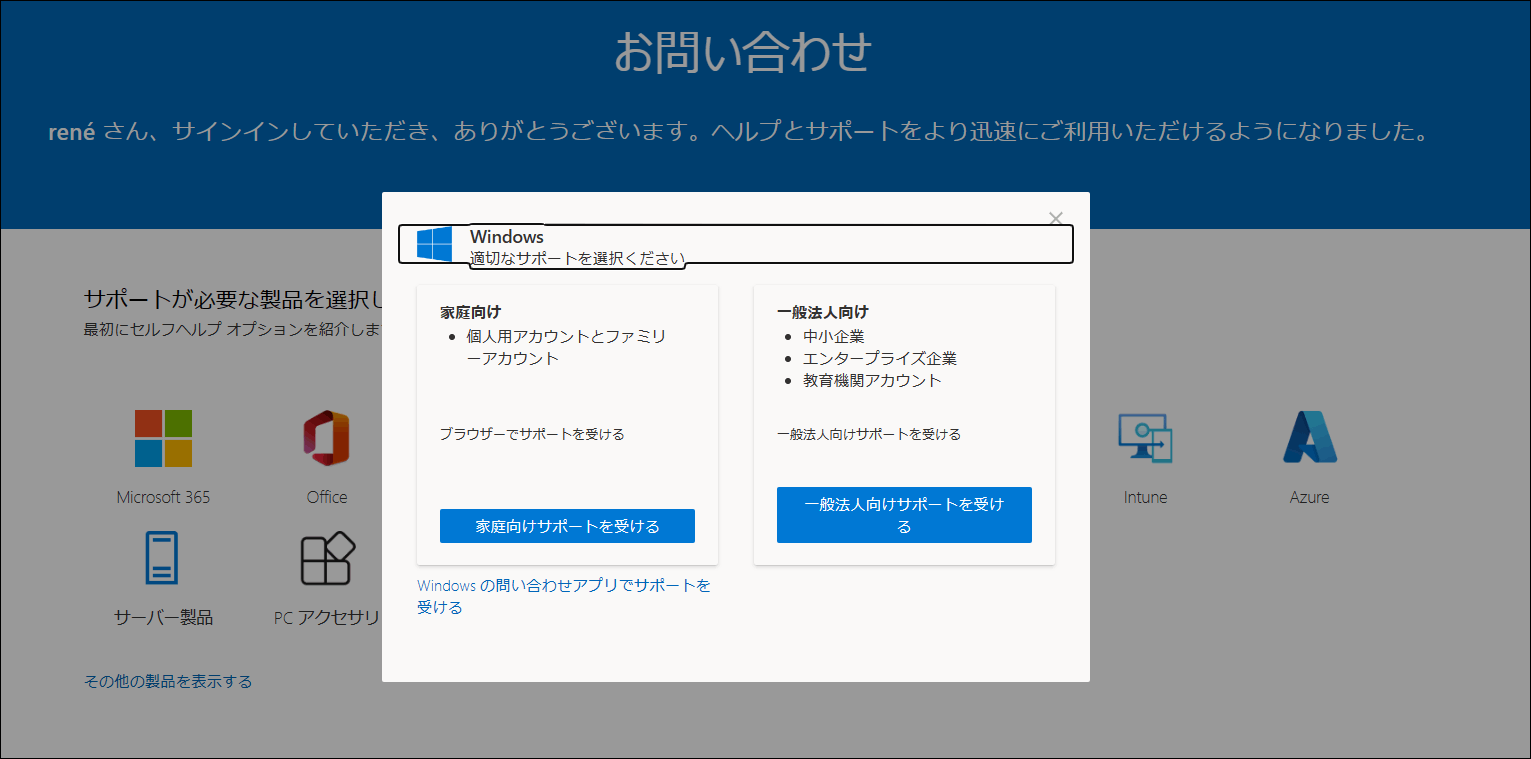
Task: Expand その他の製品を表示する link
Action: pos(168,681)
